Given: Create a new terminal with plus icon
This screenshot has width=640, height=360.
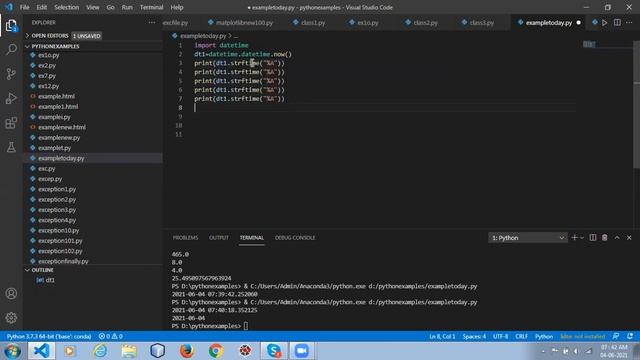Looking at the screenshot, I should (574, 238).
